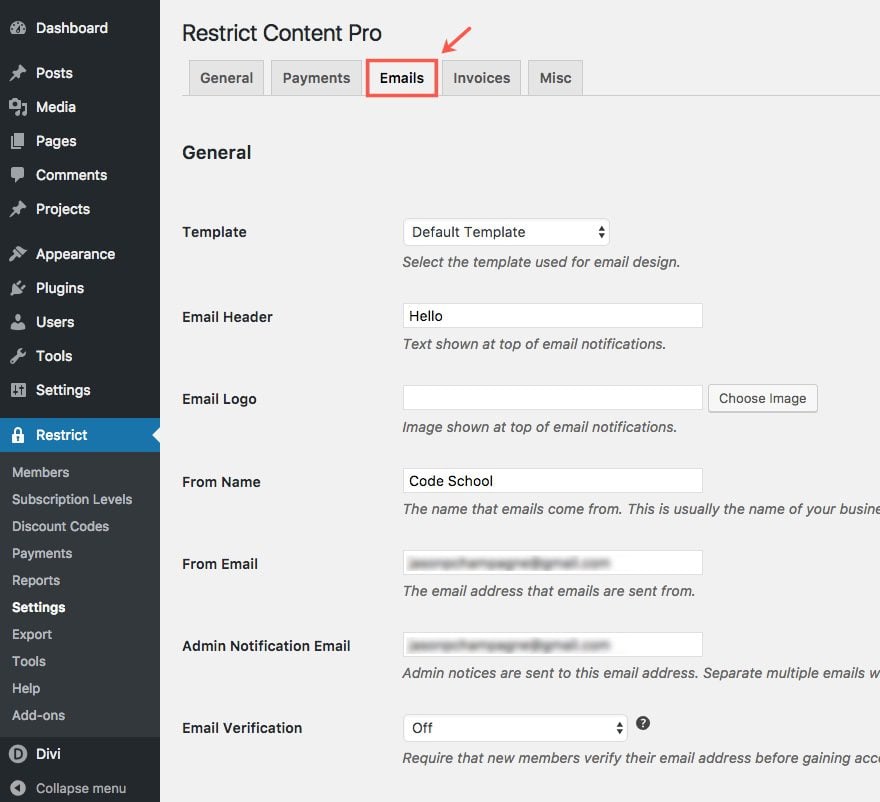Expand the Email Verification dropdown
Image resolution: width=880 pixels, height=802 pixels.
pos(515,728)
